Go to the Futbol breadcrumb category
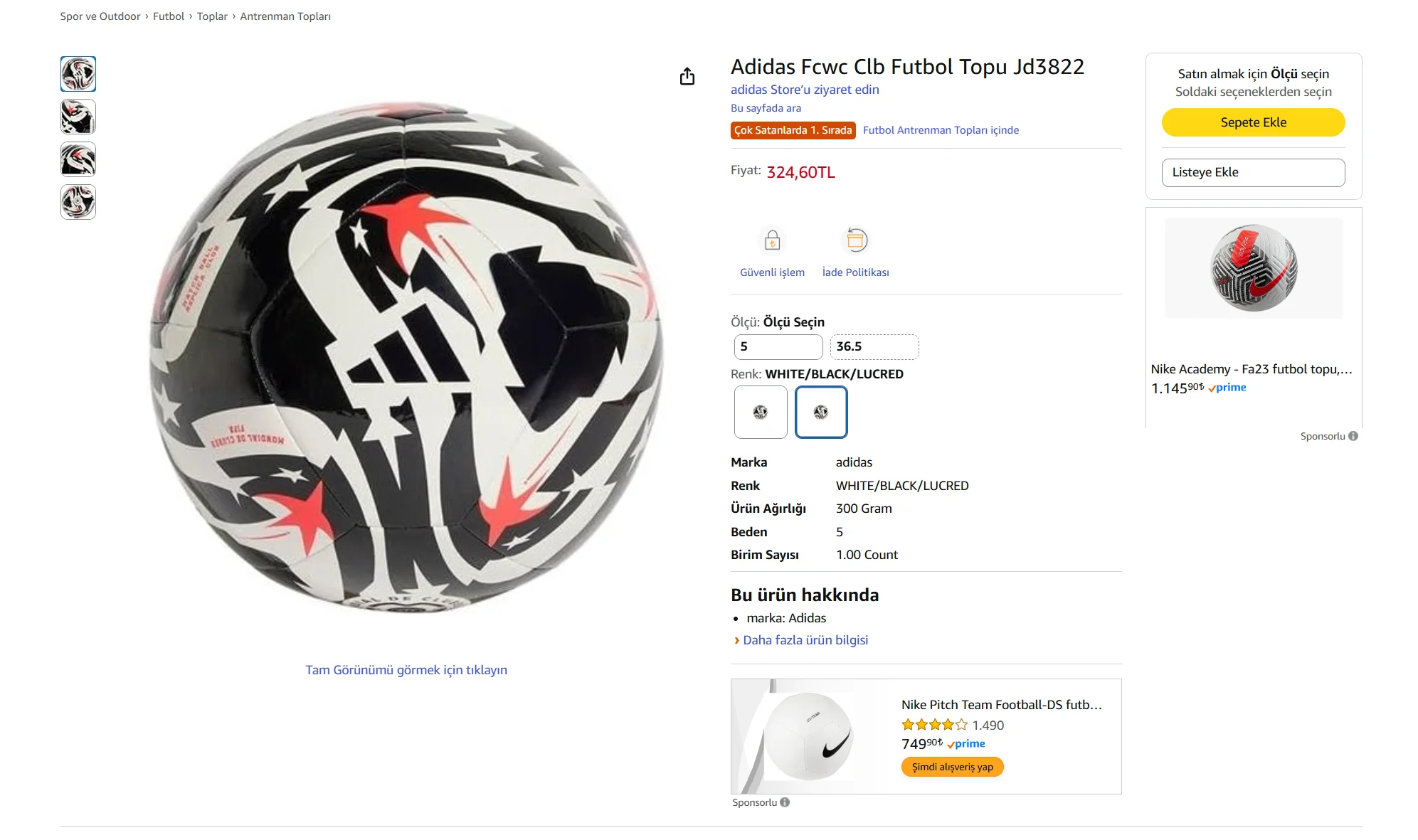This screenshot has height=840, width=1418. [x=169, y=16]
